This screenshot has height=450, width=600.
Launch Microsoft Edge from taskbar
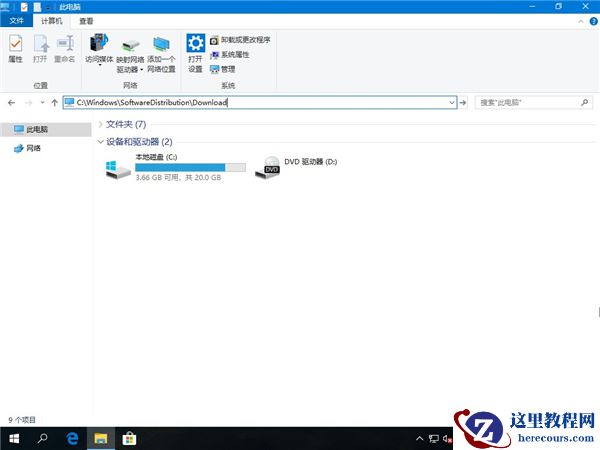[72, 439]
